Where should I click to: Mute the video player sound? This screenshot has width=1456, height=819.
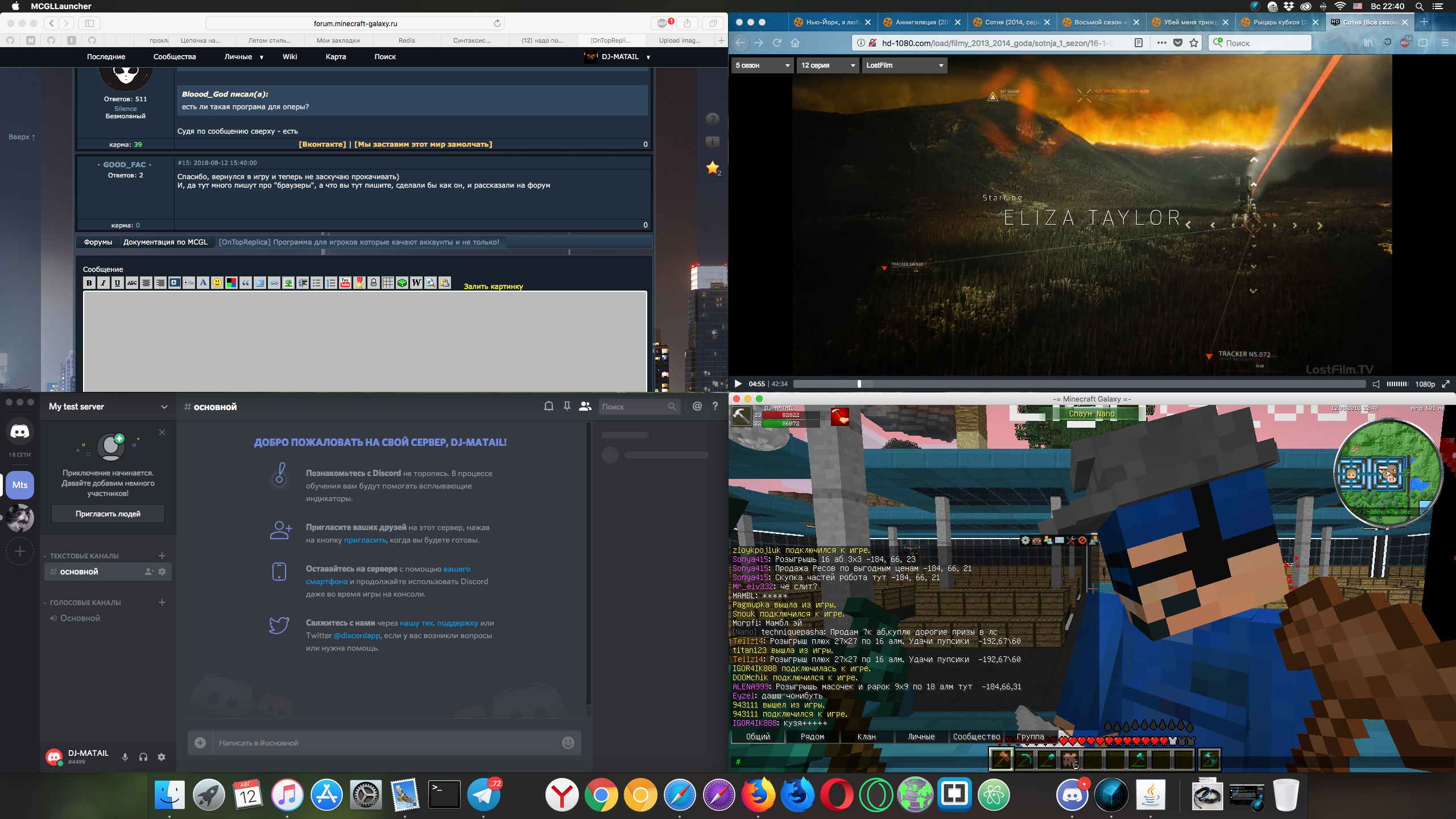click(1376, 384)
